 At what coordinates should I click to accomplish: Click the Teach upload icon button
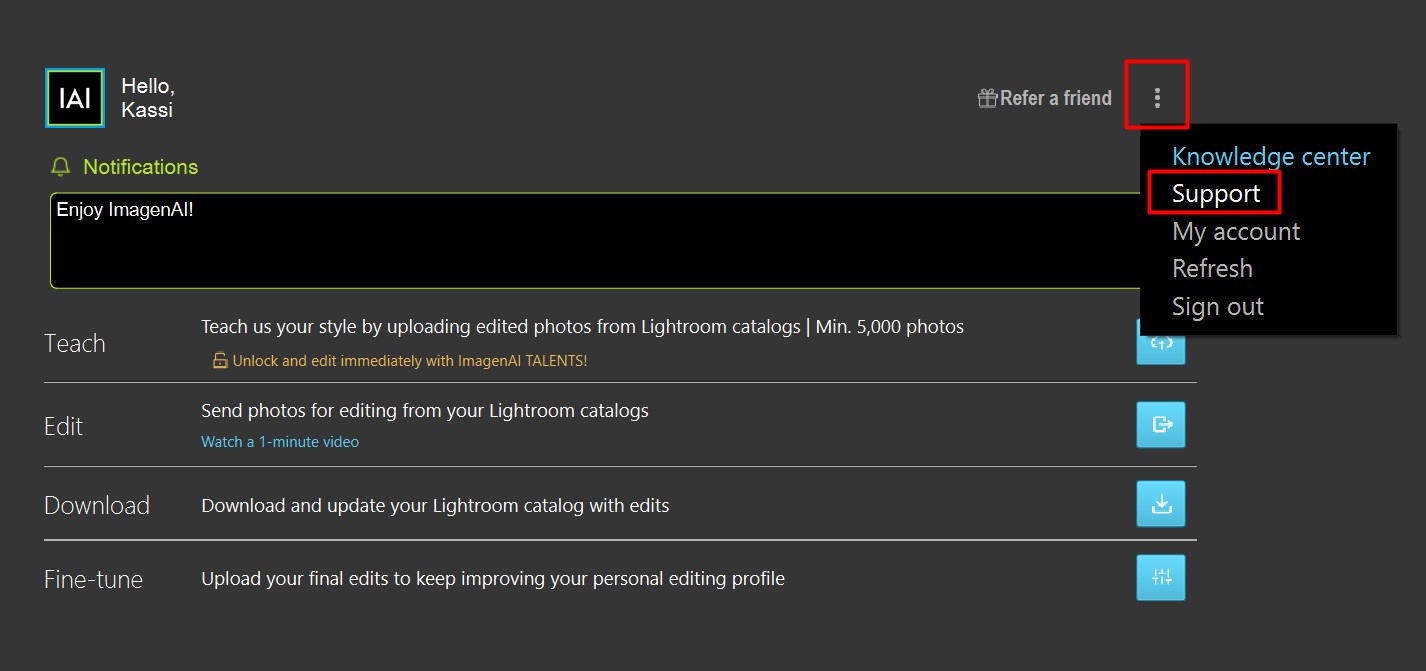pos(1161,344)
